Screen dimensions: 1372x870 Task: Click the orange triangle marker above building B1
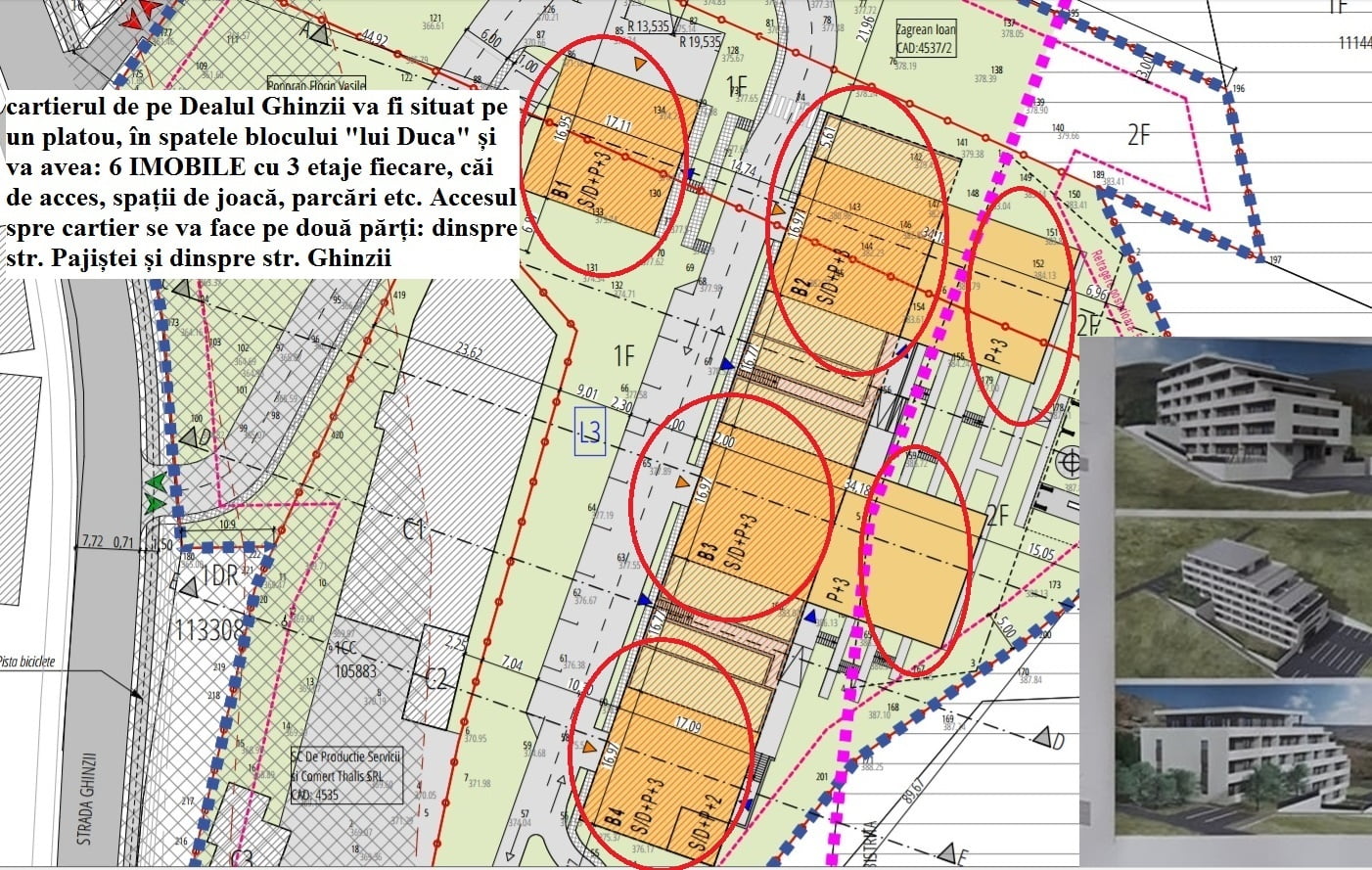point(640,64)
